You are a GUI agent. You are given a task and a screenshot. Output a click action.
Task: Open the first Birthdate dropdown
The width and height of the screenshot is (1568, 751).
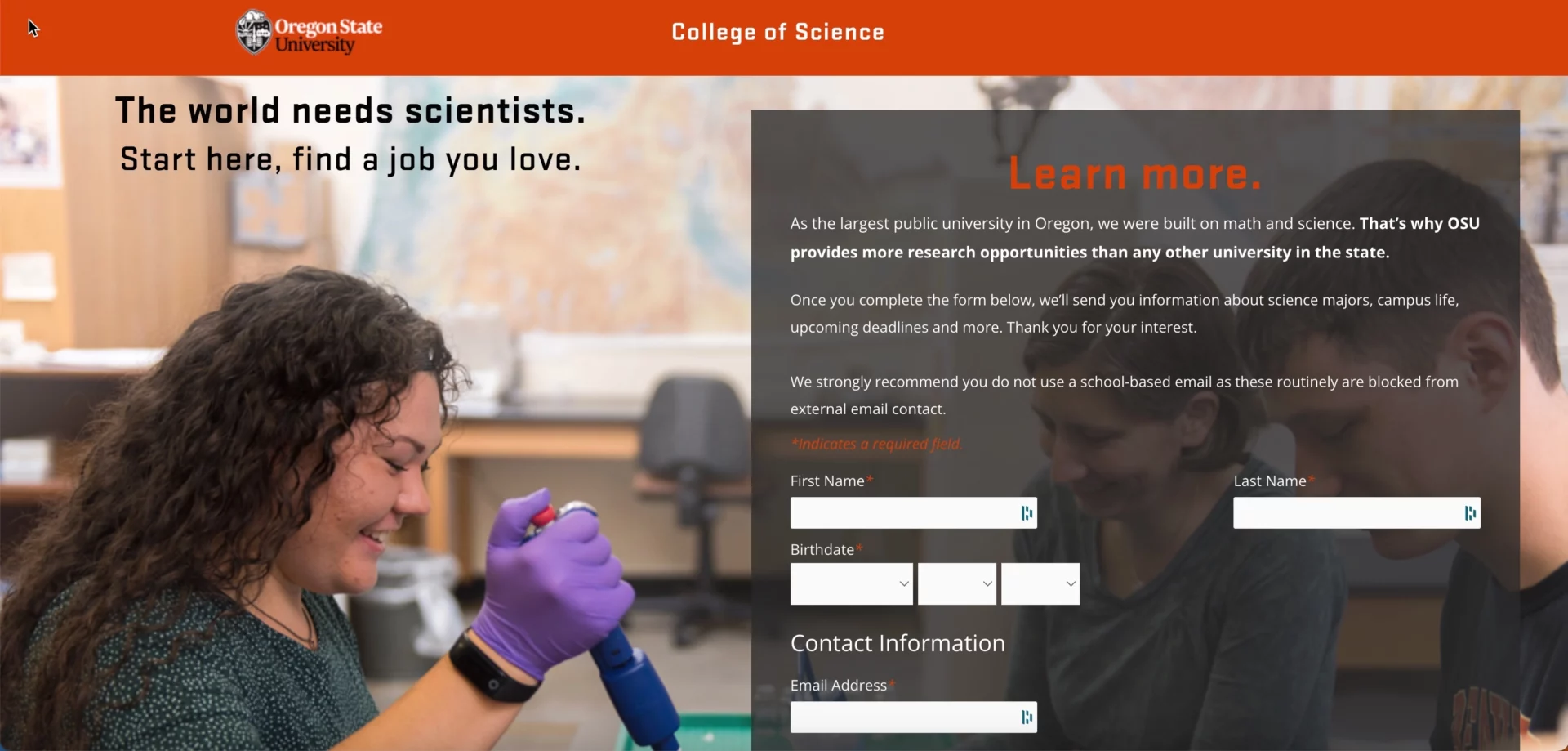point(851,583)
